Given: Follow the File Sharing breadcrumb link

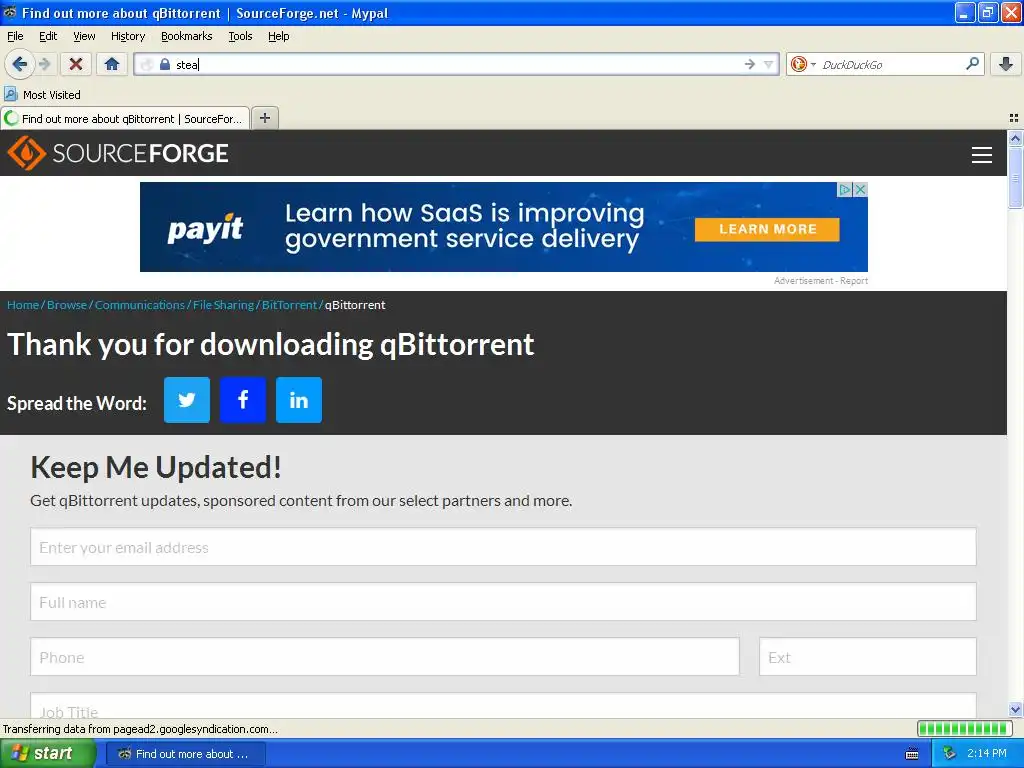Looking at the screenshot, I should pyautogui.click(x=223, y=305).
